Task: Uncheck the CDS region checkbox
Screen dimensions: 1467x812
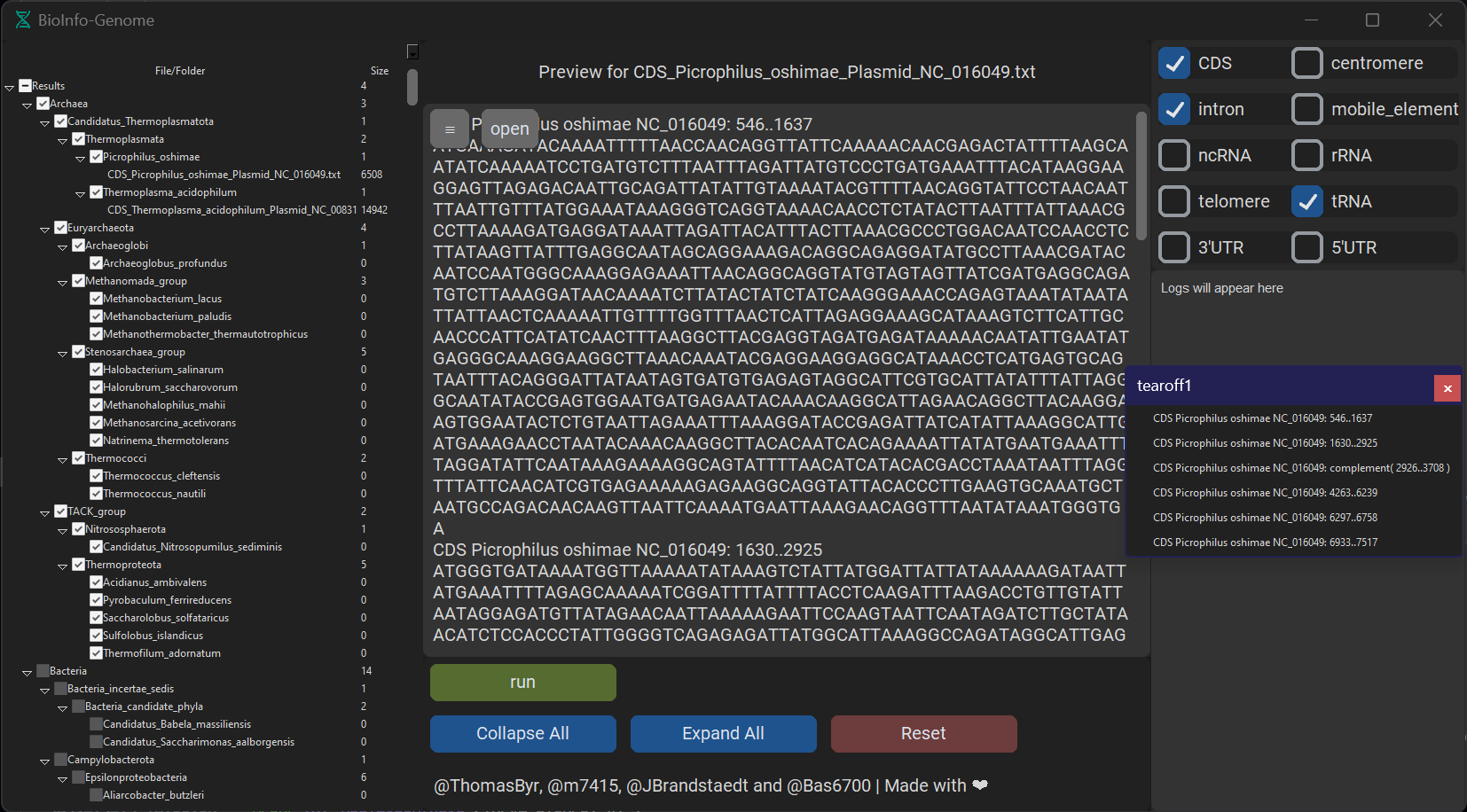Action: pos(1175,63)
